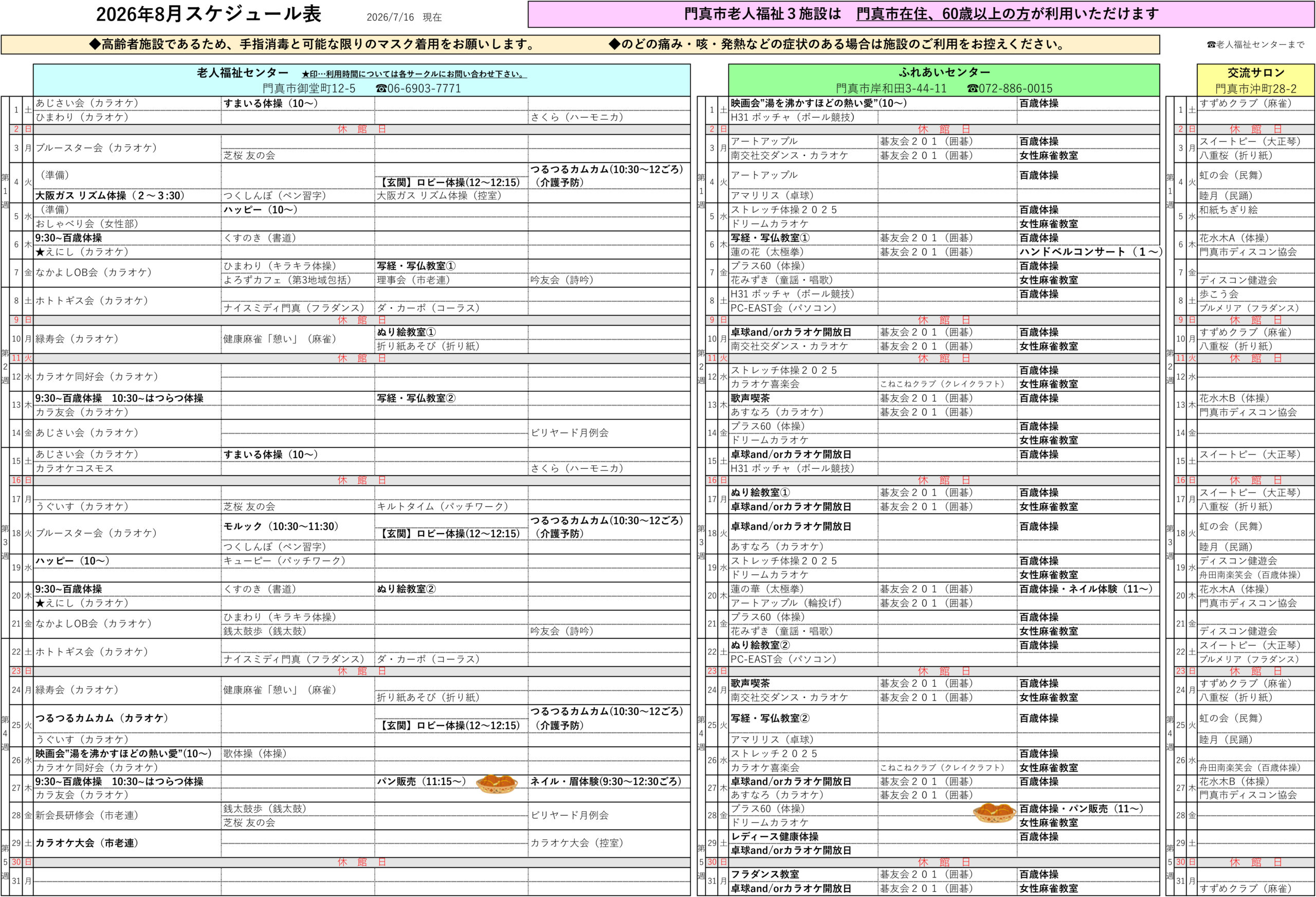Click こねこねクラブ（クレイクラフト） on the 12th
The image size is (1316, 897).
click(942, 384)
